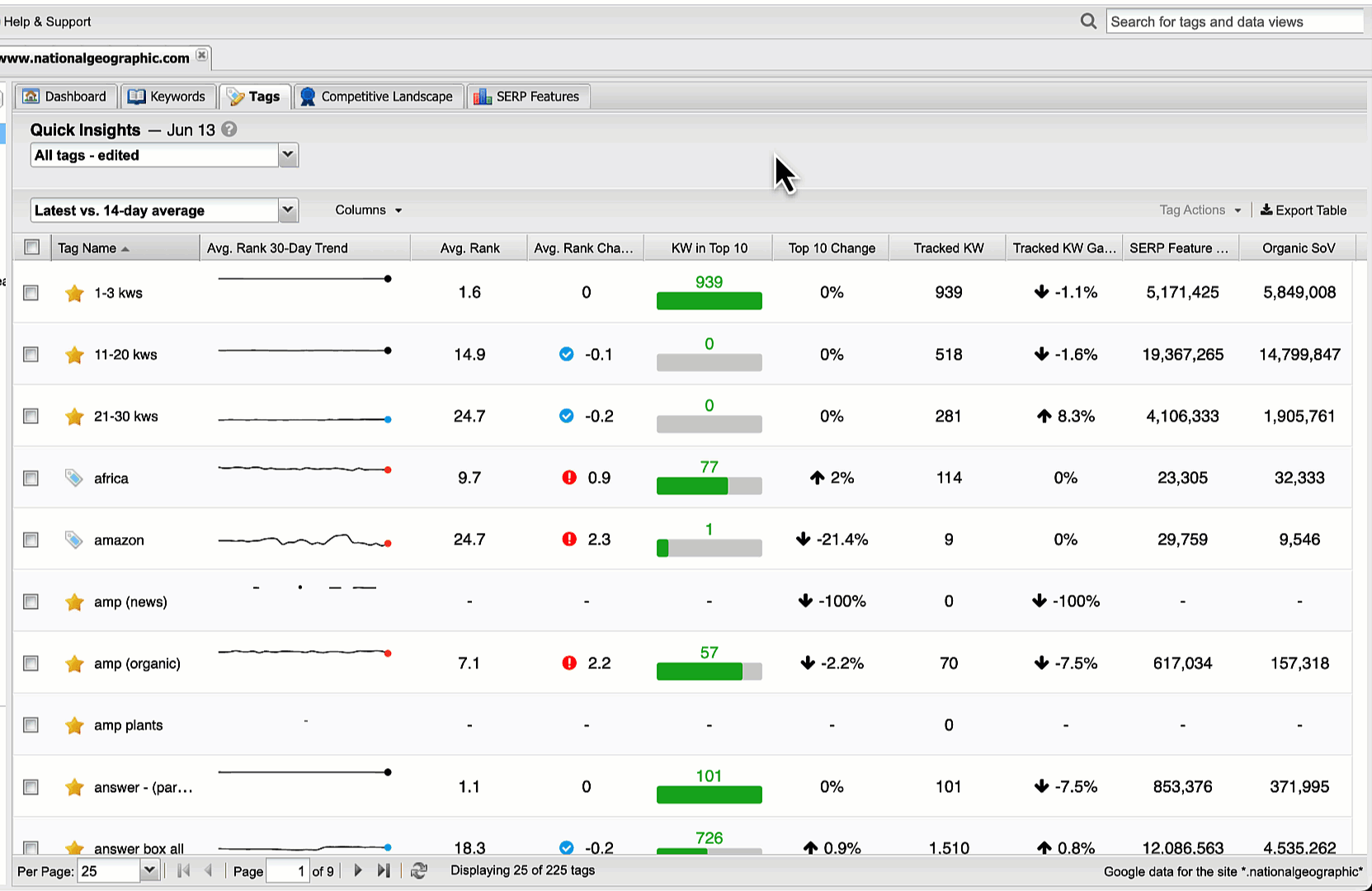Check the select-all checkbox in the table header
This screenshot has width=1372, height=891.
tap(31, 247)
